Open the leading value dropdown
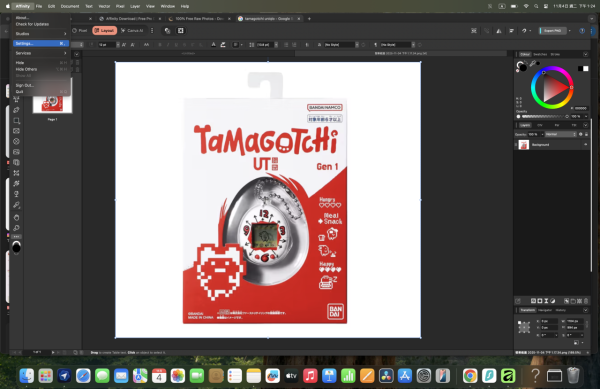This screenshot has height=389, width=600. (276, 45)
